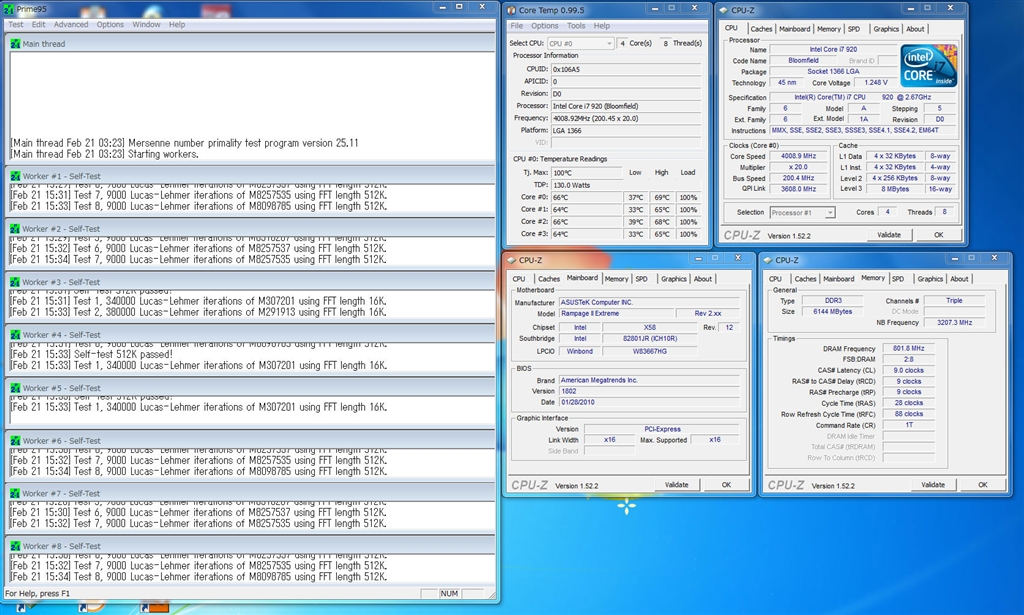Image resolution: width=1024 pixels, height=615 pixels.
Task: Click Validate in CPU-Z Memory window
Action: coord(933,485)
